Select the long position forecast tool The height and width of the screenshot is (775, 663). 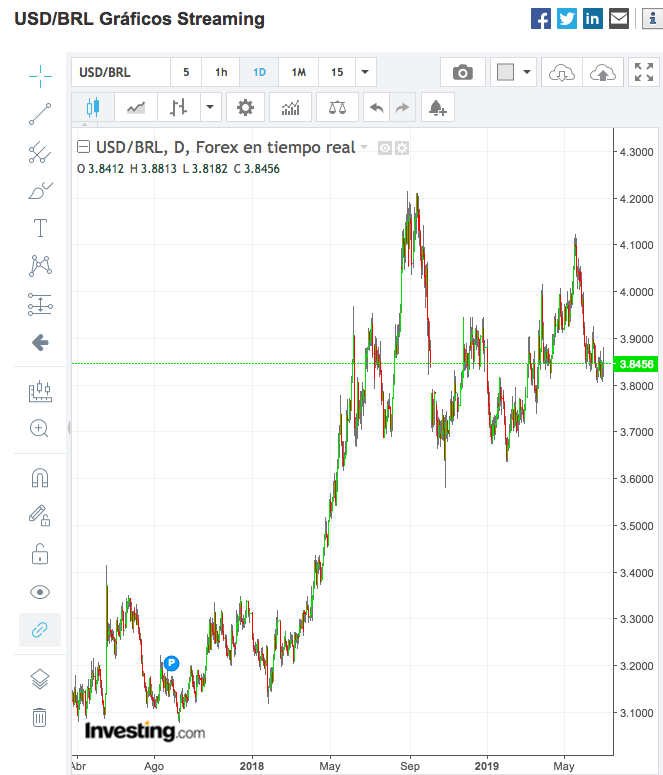pos(40,304)
